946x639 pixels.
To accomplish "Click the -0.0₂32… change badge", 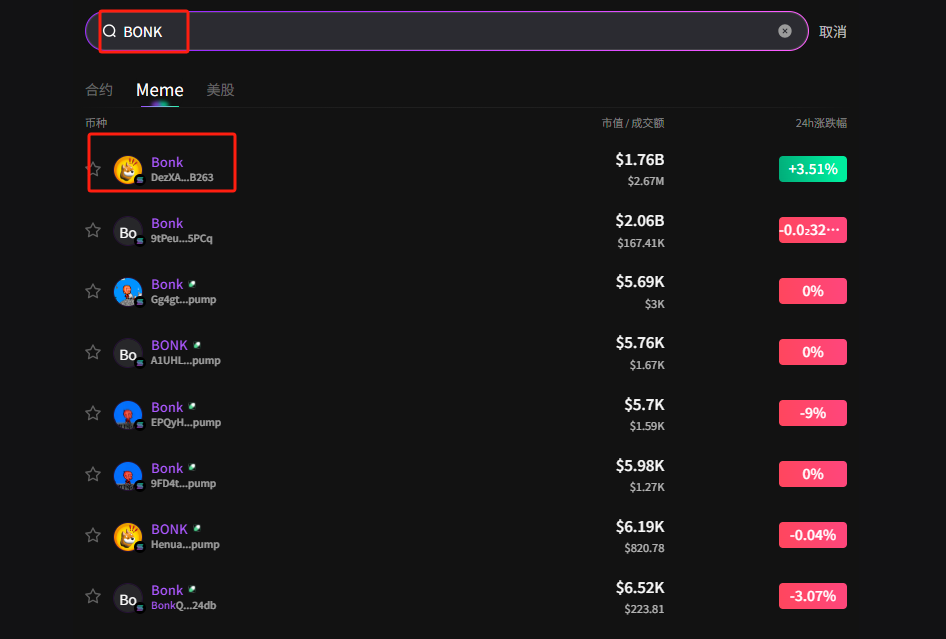I will click(x=813, y=230).
